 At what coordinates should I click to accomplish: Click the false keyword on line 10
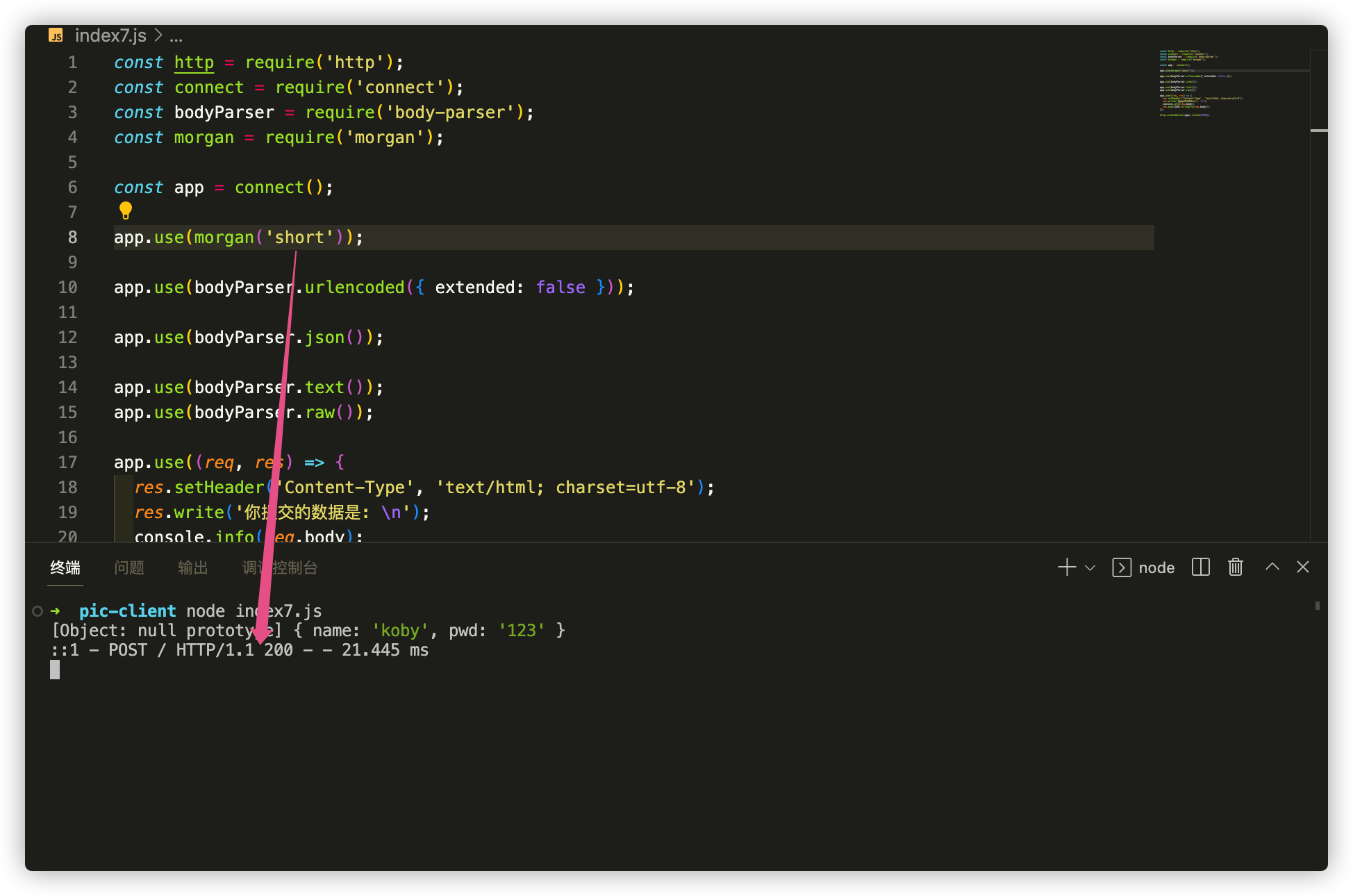click(x=561, y=288)
